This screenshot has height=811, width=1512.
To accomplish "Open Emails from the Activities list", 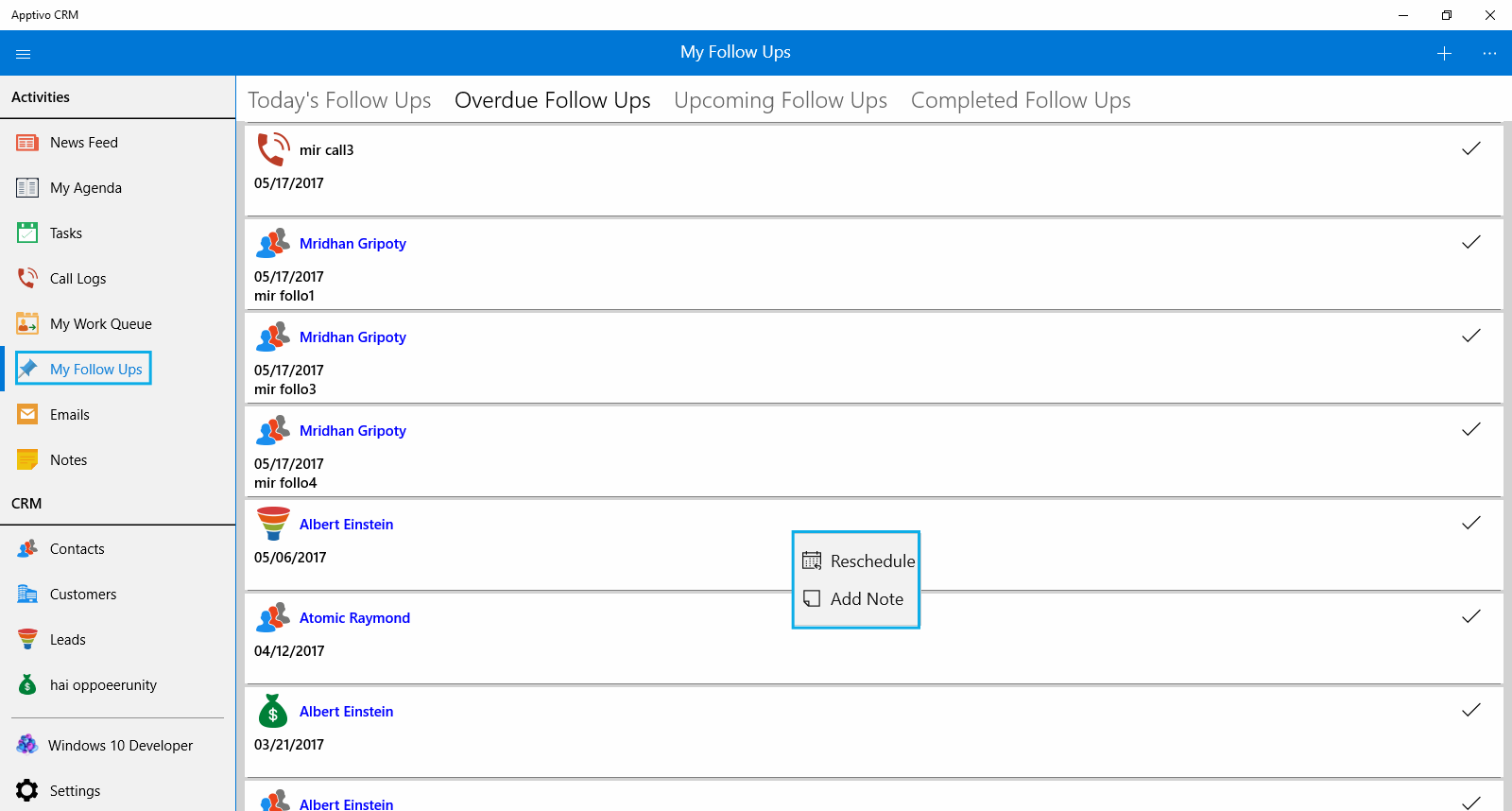I will click(x=69, y=415).
